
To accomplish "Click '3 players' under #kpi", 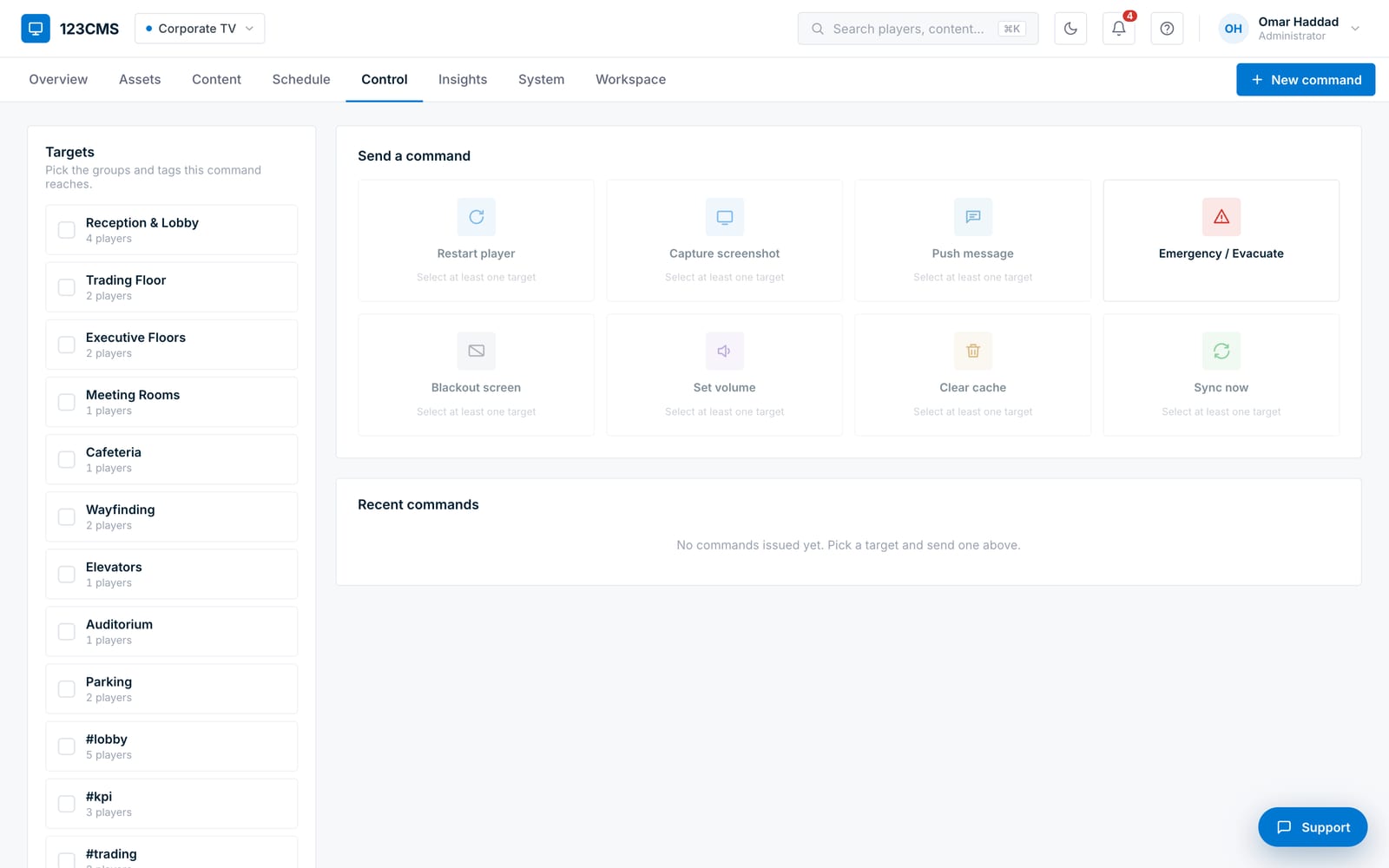I will pos(109,812).
